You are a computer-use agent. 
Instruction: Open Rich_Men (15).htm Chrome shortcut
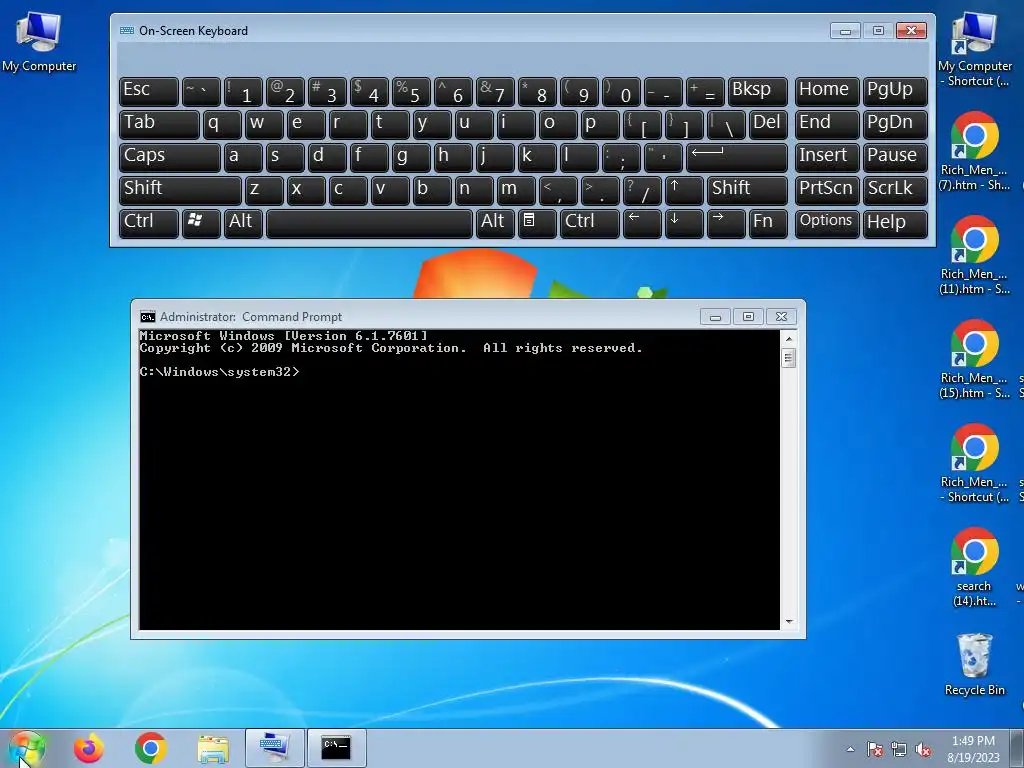pyautogui.click(x=974, y=359)
